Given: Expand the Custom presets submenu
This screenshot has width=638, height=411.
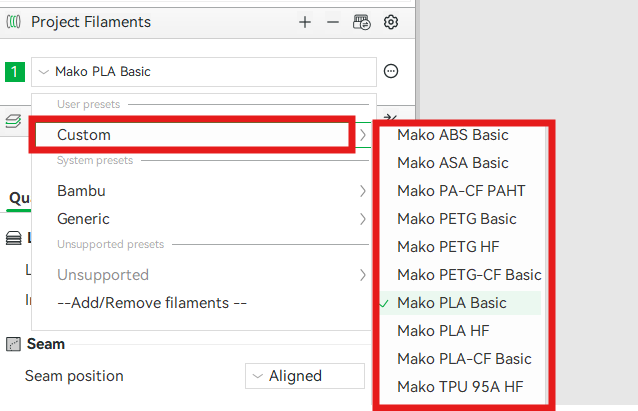Looking at the screenshot, I should click(192, 135).
